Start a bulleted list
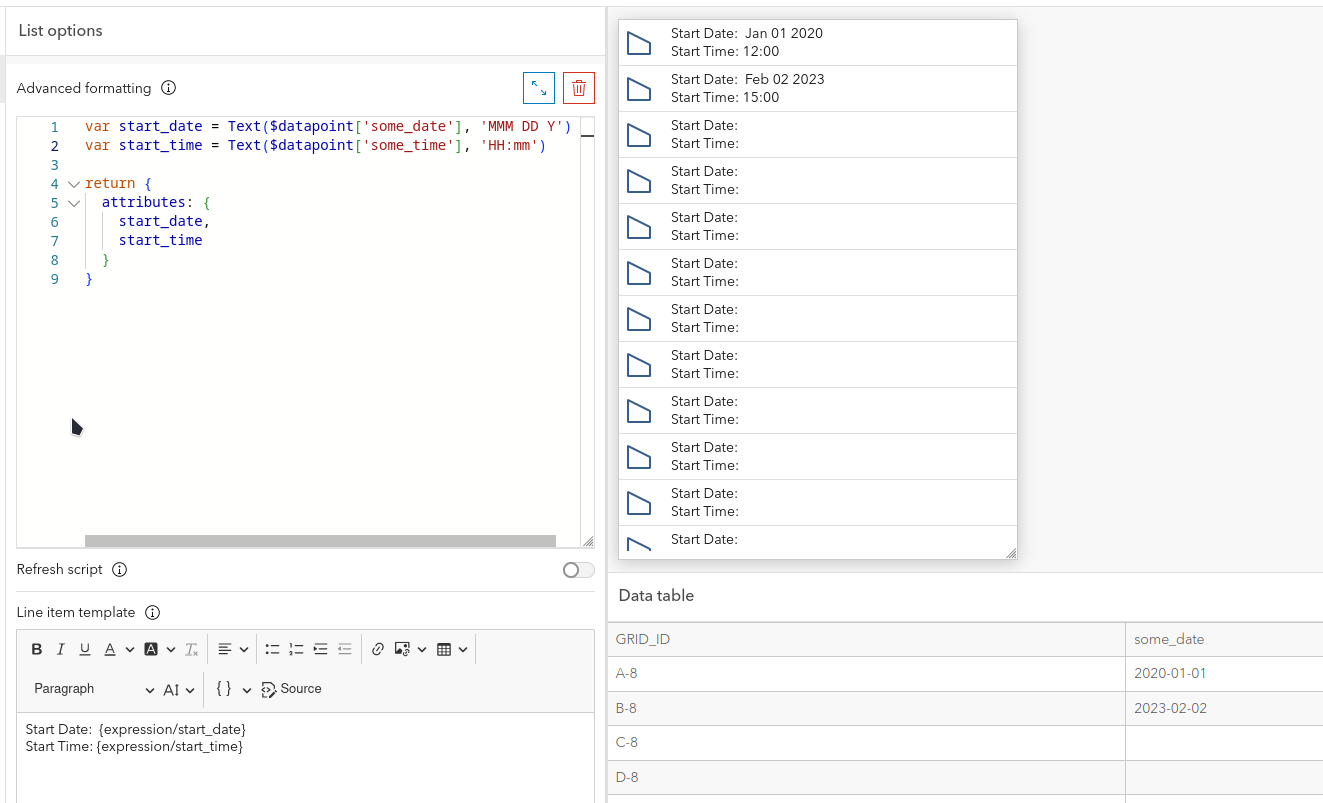This screenshot has height=803, width=1323. point(272,648)
